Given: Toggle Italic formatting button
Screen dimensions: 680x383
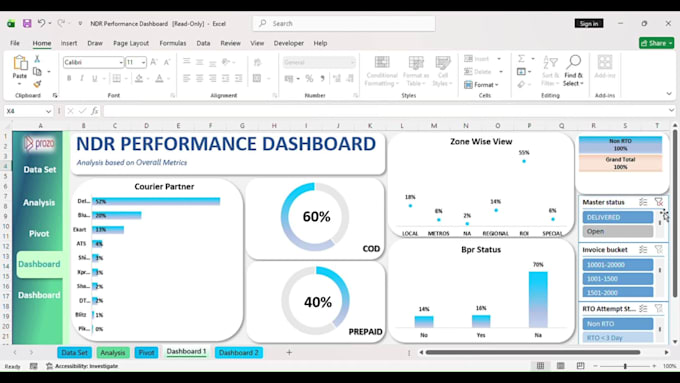Looking at the screenshot, I should coord(82,79).
